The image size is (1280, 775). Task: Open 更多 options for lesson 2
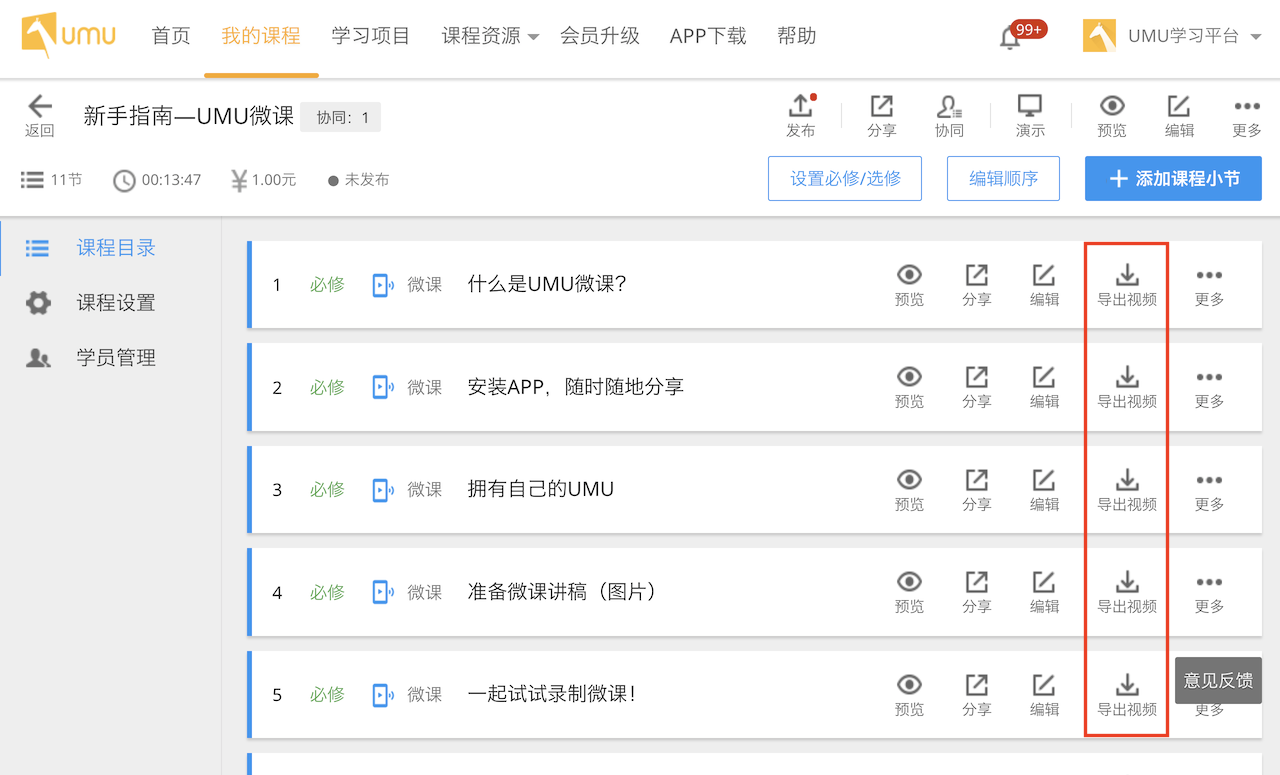pyautogui.click(x=1209, y=377)
